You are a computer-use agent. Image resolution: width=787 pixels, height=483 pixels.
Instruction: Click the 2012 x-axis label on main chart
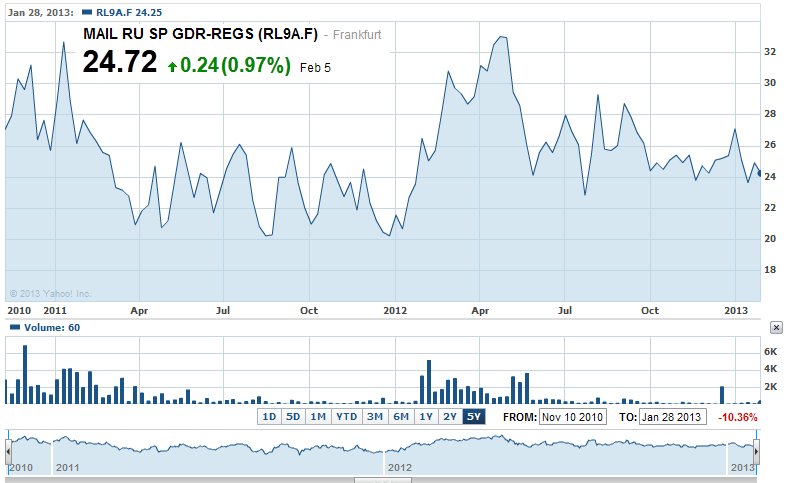point(396,310)
